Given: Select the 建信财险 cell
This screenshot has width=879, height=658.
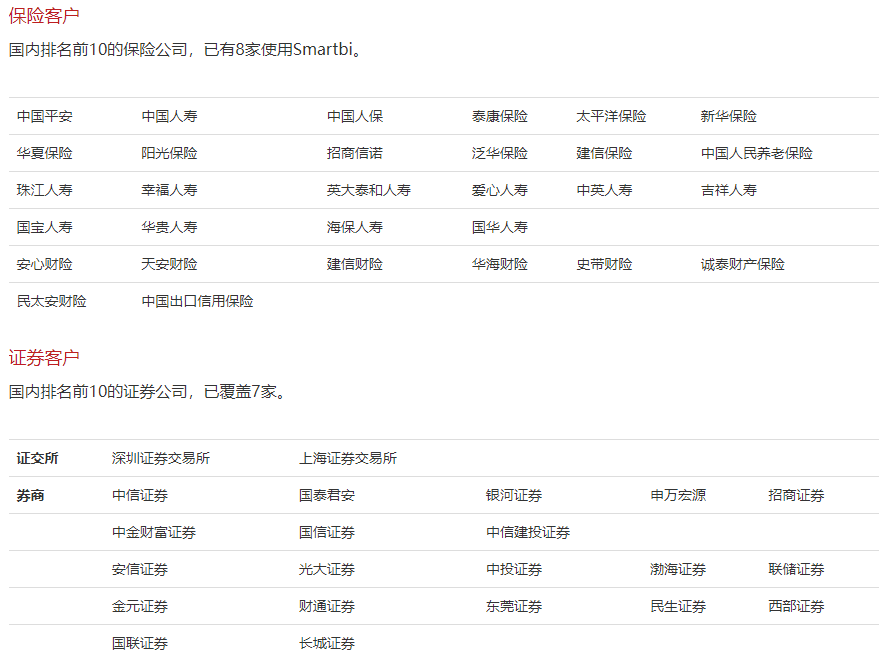Looking at the screenshot, I should 355,264.
